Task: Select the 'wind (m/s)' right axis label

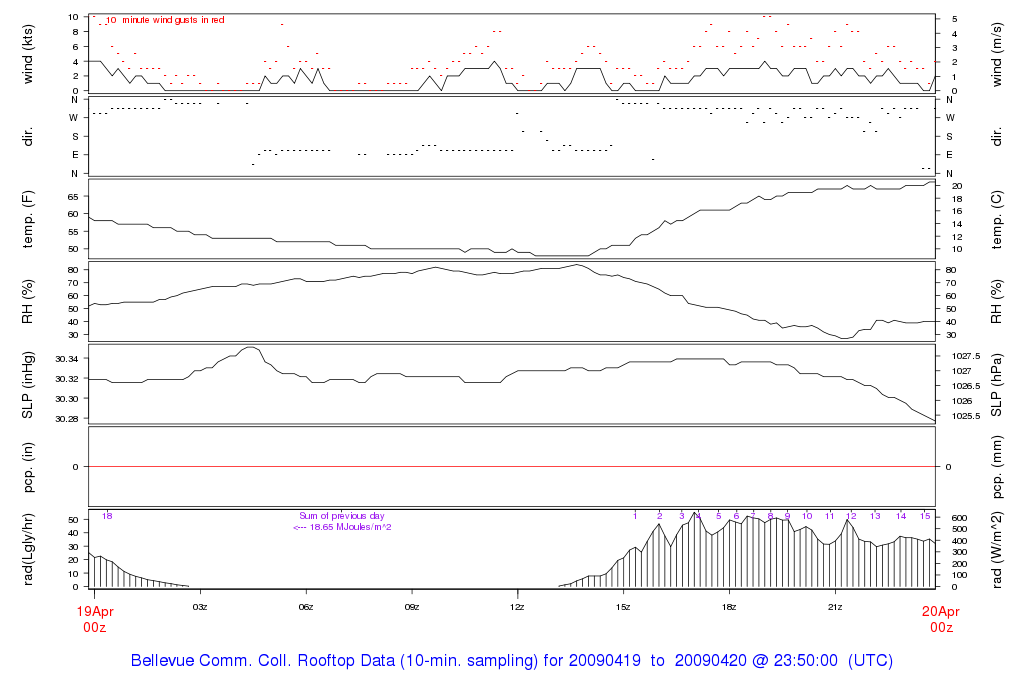Action: click(x=997, y=54)
